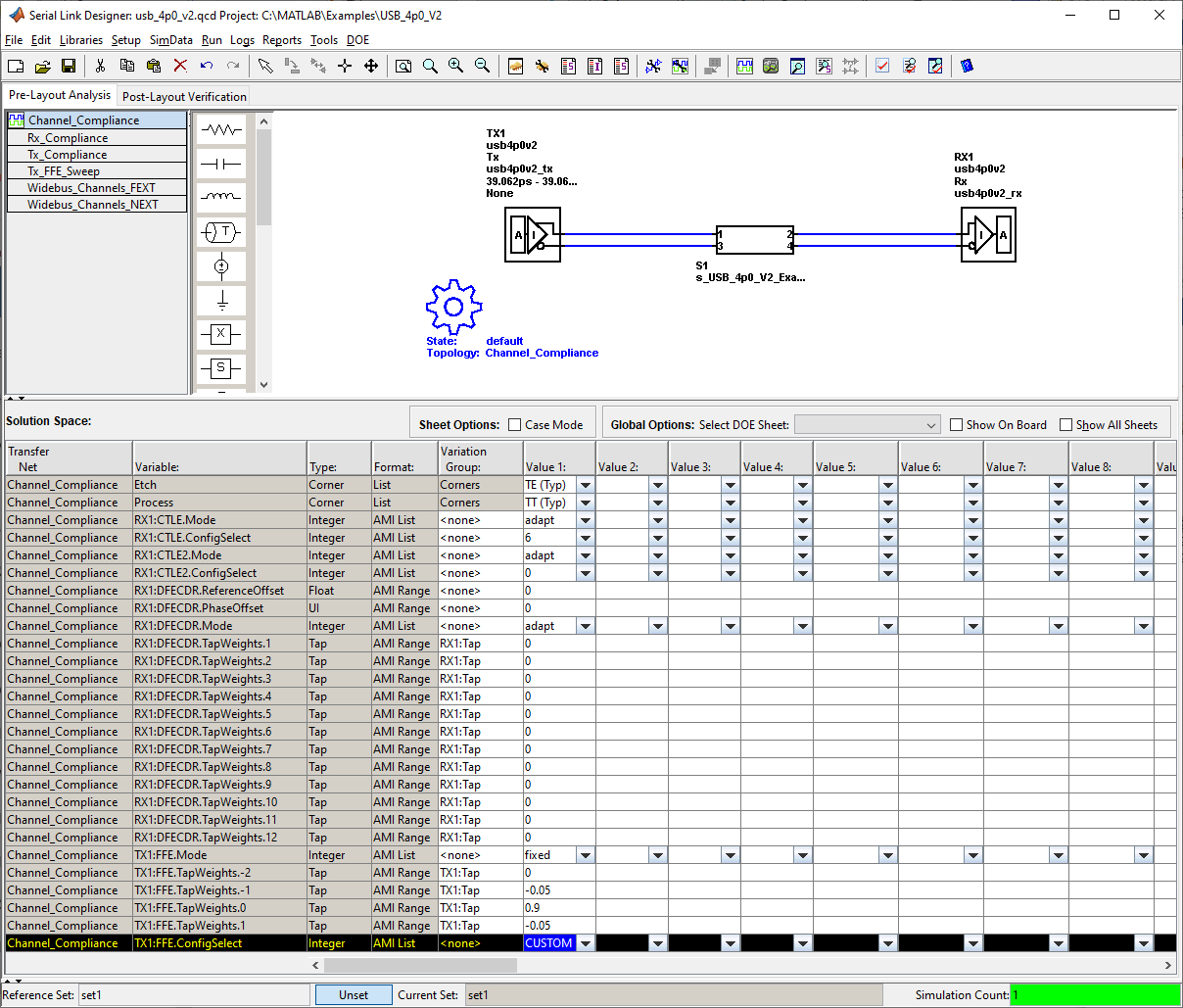
Task: Select the ground symbol component
Action: 221,299
